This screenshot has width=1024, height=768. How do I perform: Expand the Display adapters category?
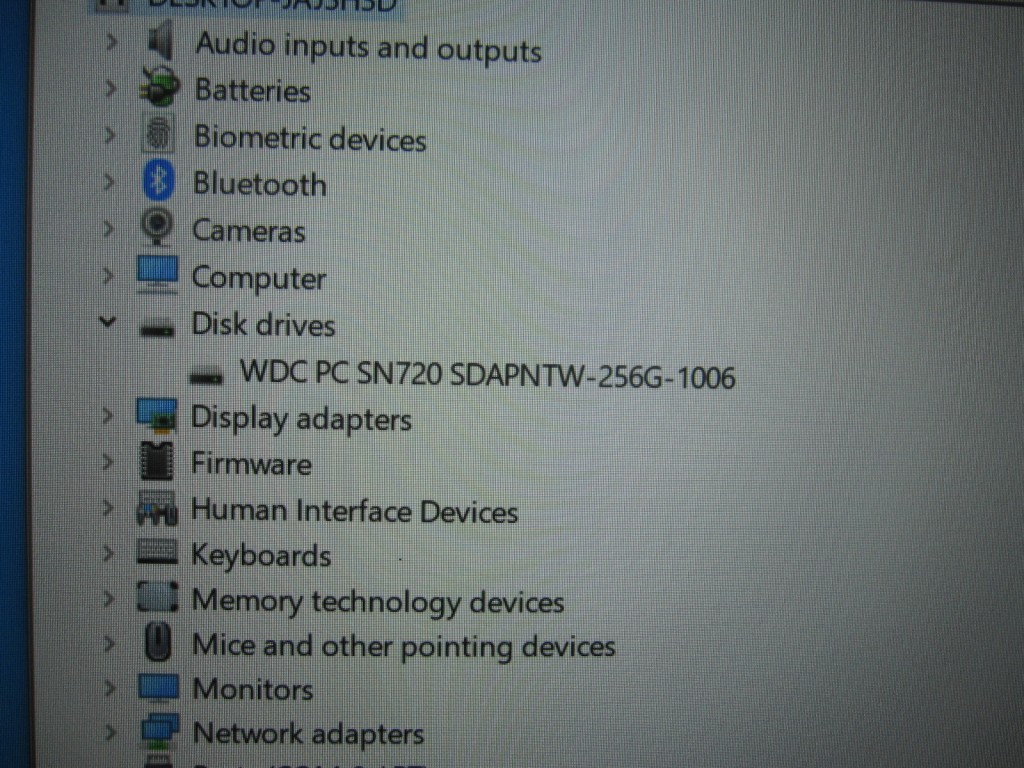tap(108, 415)
